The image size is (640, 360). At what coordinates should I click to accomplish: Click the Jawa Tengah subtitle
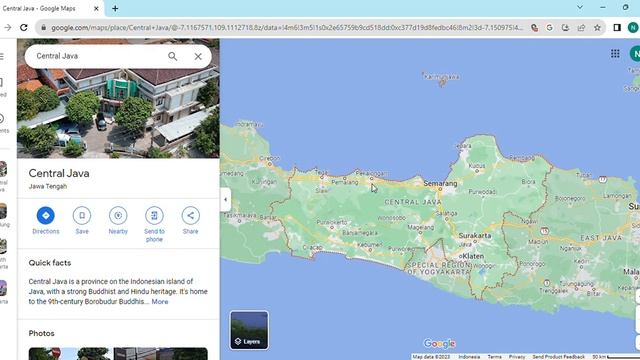pyautogui.click(x=48, y=187)
